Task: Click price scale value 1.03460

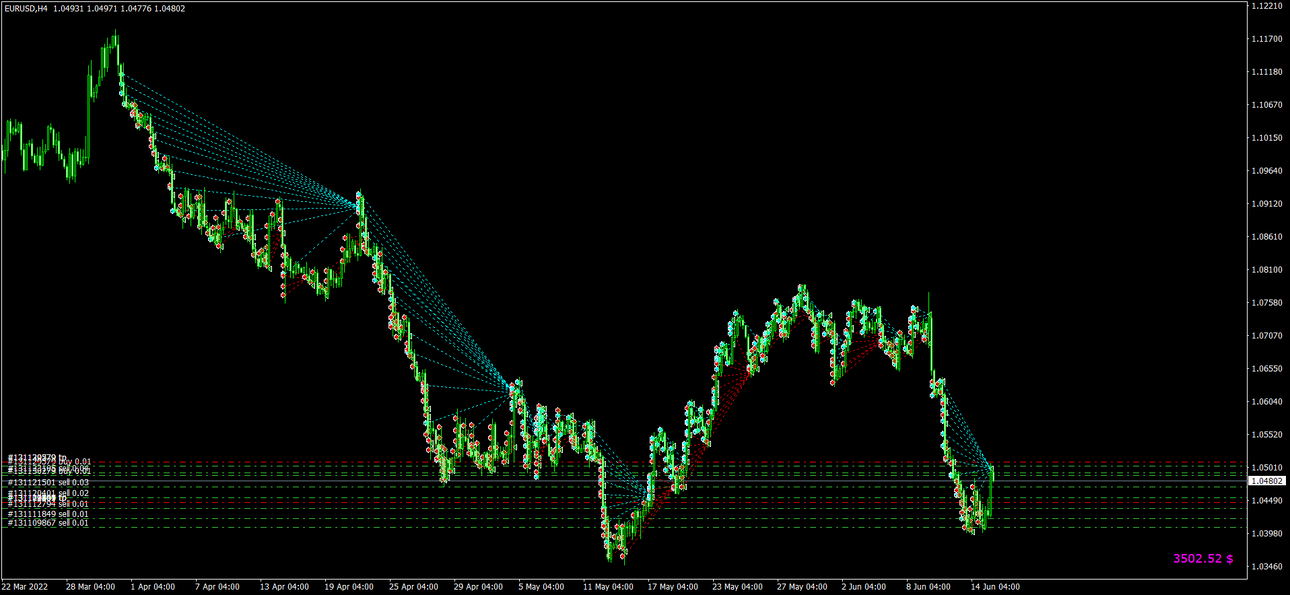Action: (1267, 566)
